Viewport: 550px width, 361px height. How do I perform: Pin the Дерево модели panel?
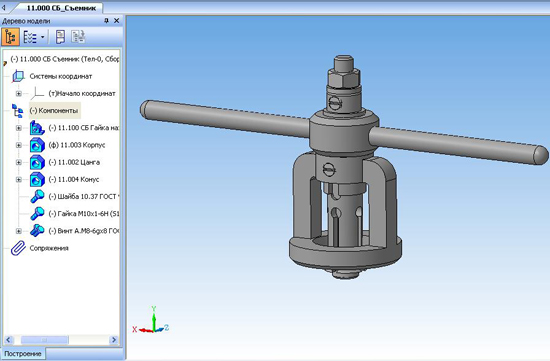106,21
